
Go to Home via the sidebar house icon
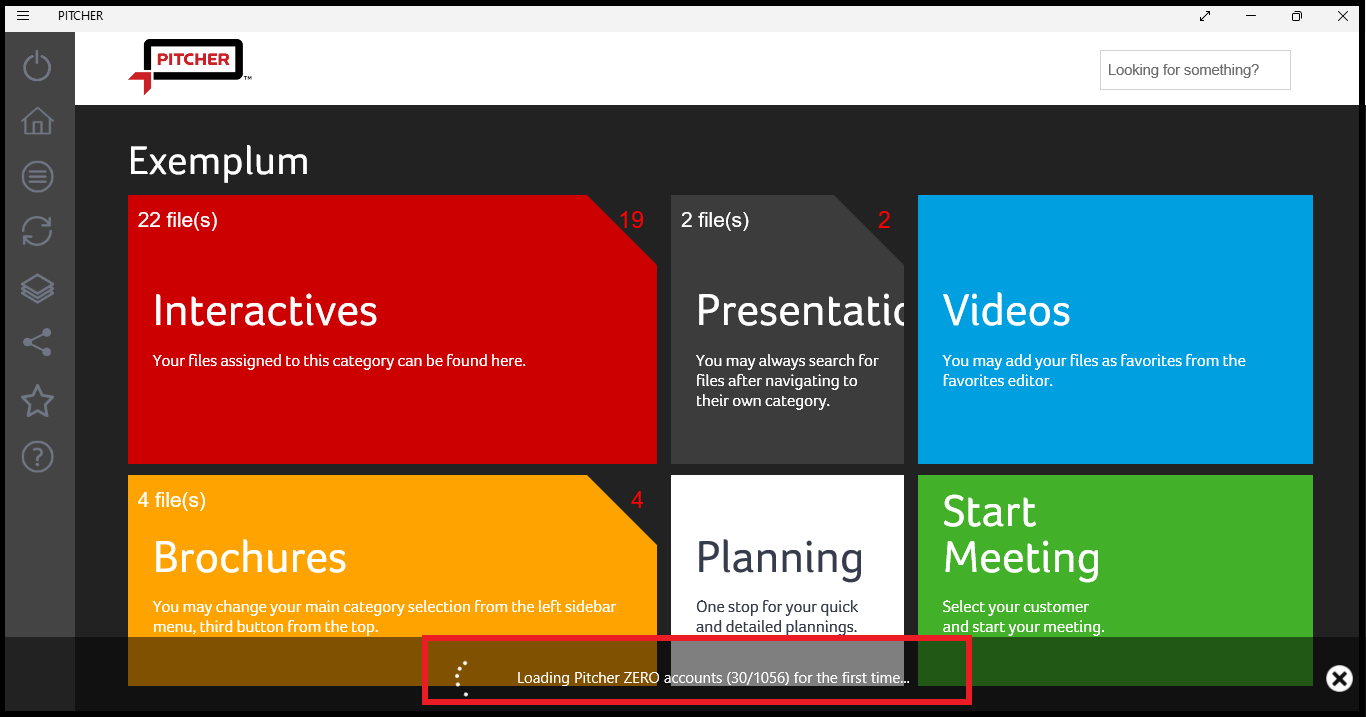click(x=37, y=121)
